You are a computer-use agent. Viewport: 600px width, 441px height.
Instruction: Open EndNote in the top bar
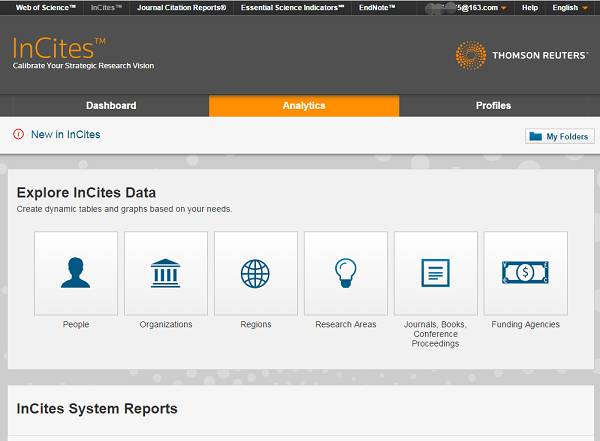coord(377,8)
